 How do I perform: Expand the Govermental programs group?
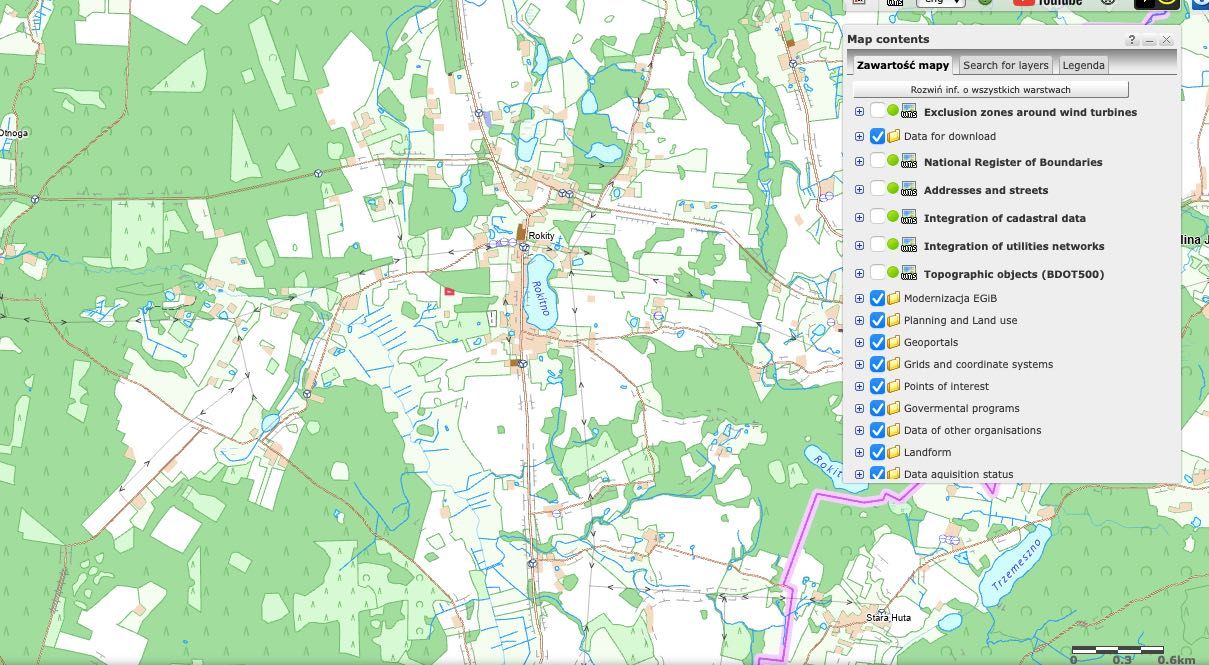859,408
